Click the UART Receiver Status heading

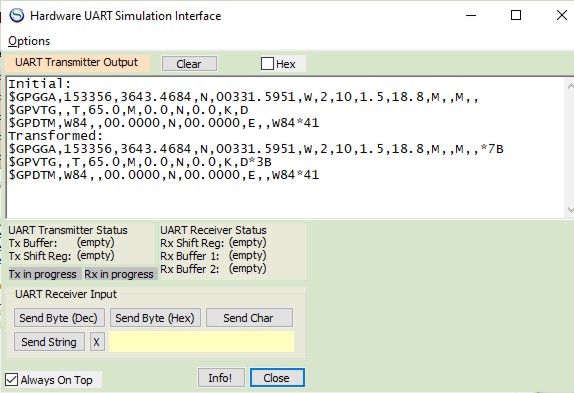pyautogui.click(x=213, y=230)
